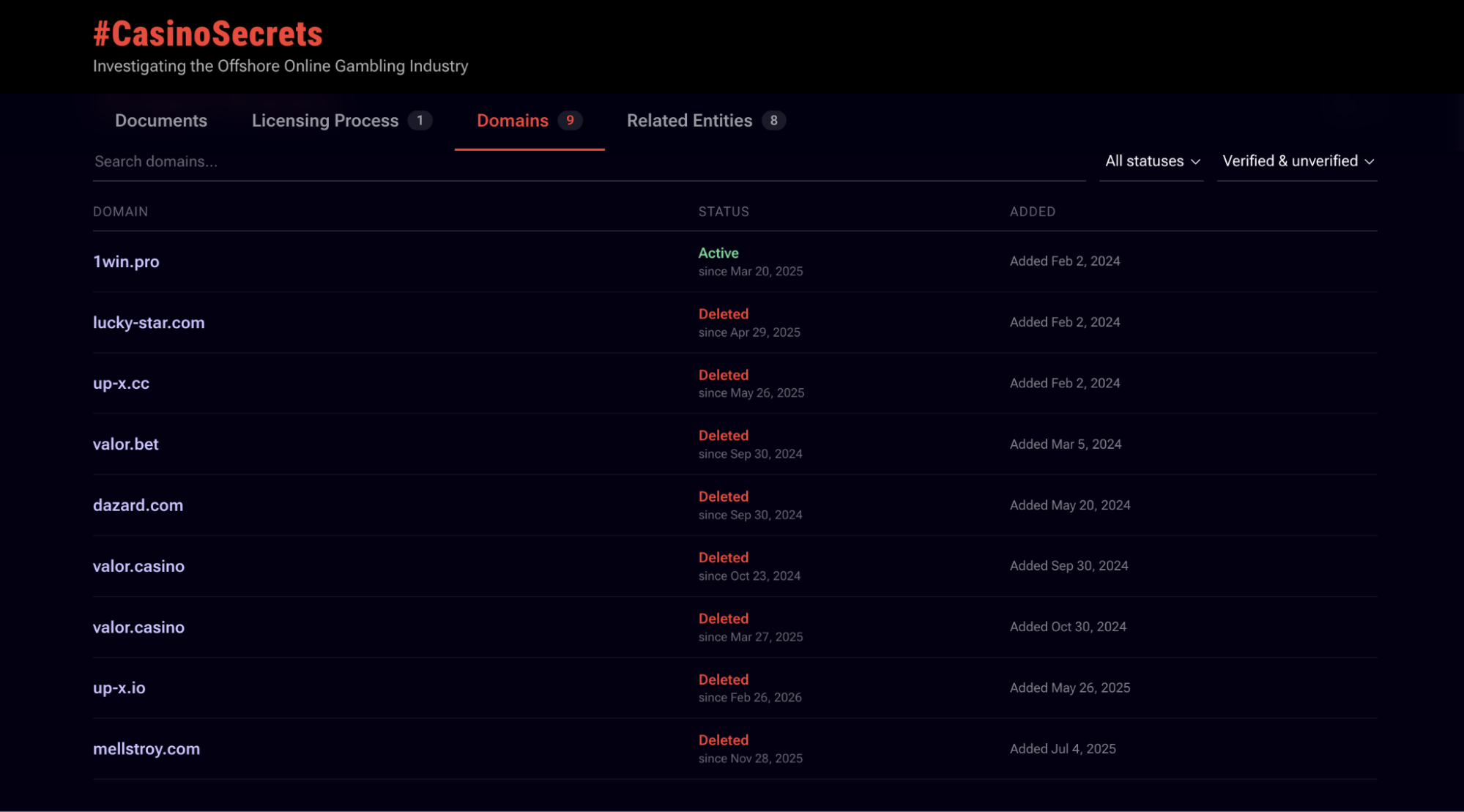The height and width of the screenshot is (812, 1464).
Task: Open the up-x.cc domain link
Action: point(121,383)
